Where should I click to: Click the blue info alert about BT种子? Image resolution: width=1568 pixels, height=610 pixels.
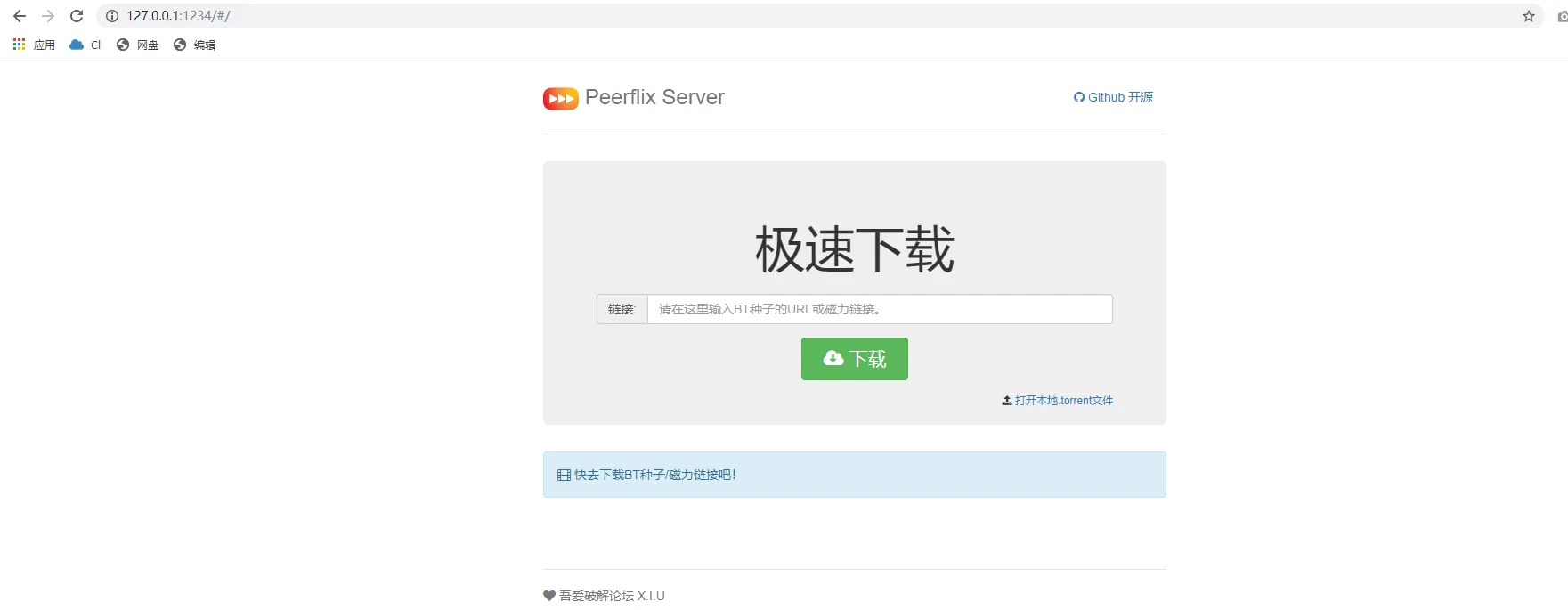[x=855, y=475]
